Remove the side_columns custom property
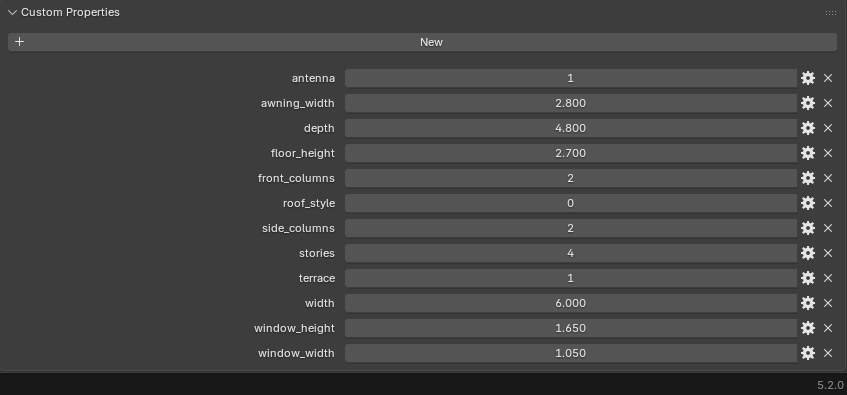 tap(828, 228)
